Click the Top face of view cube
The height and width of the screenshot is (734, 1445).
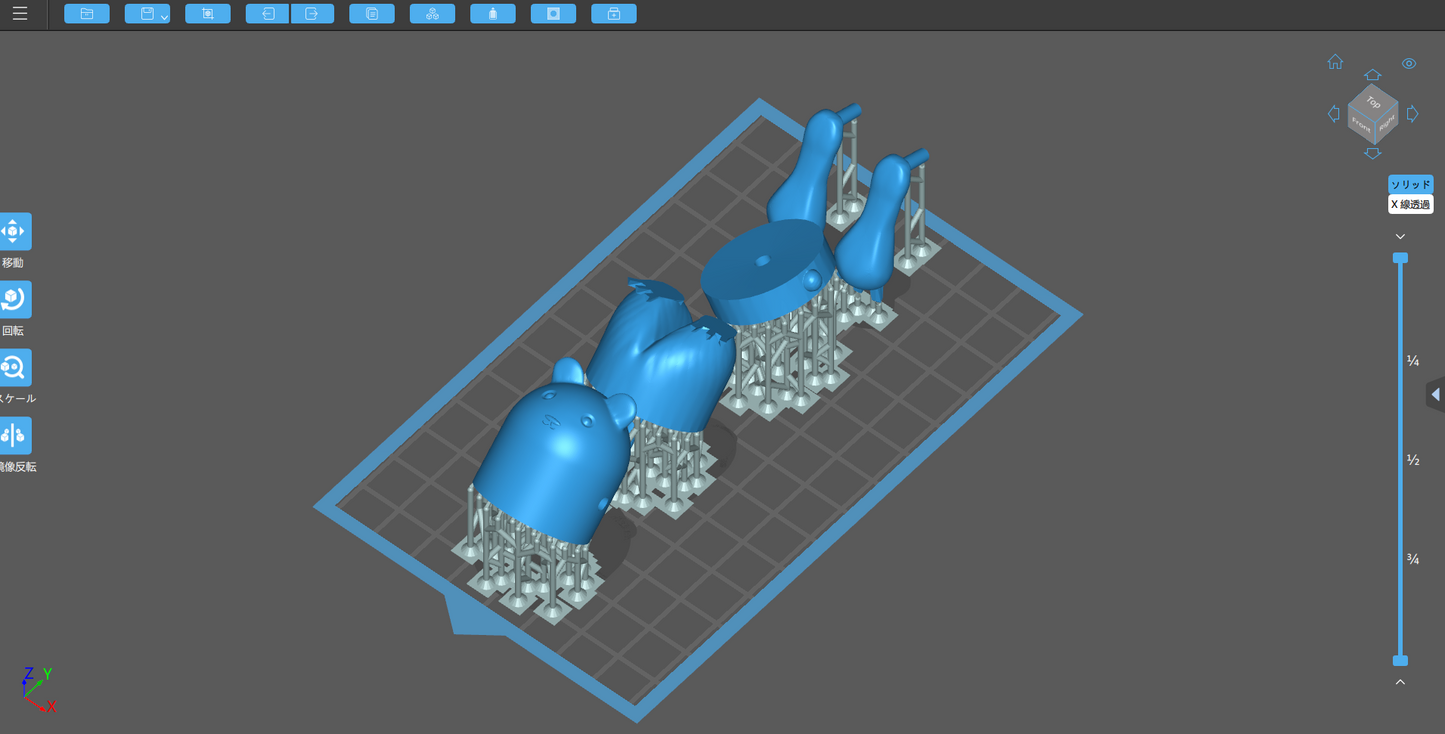[1373, 101]
